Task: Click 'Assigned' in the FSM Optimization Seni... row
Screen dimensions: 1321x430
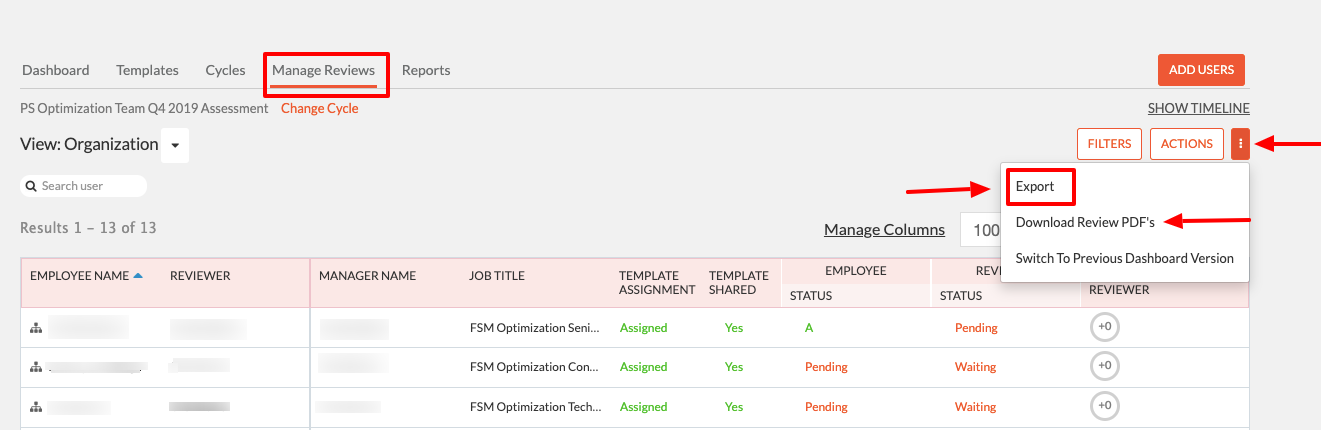Action: 643,327
